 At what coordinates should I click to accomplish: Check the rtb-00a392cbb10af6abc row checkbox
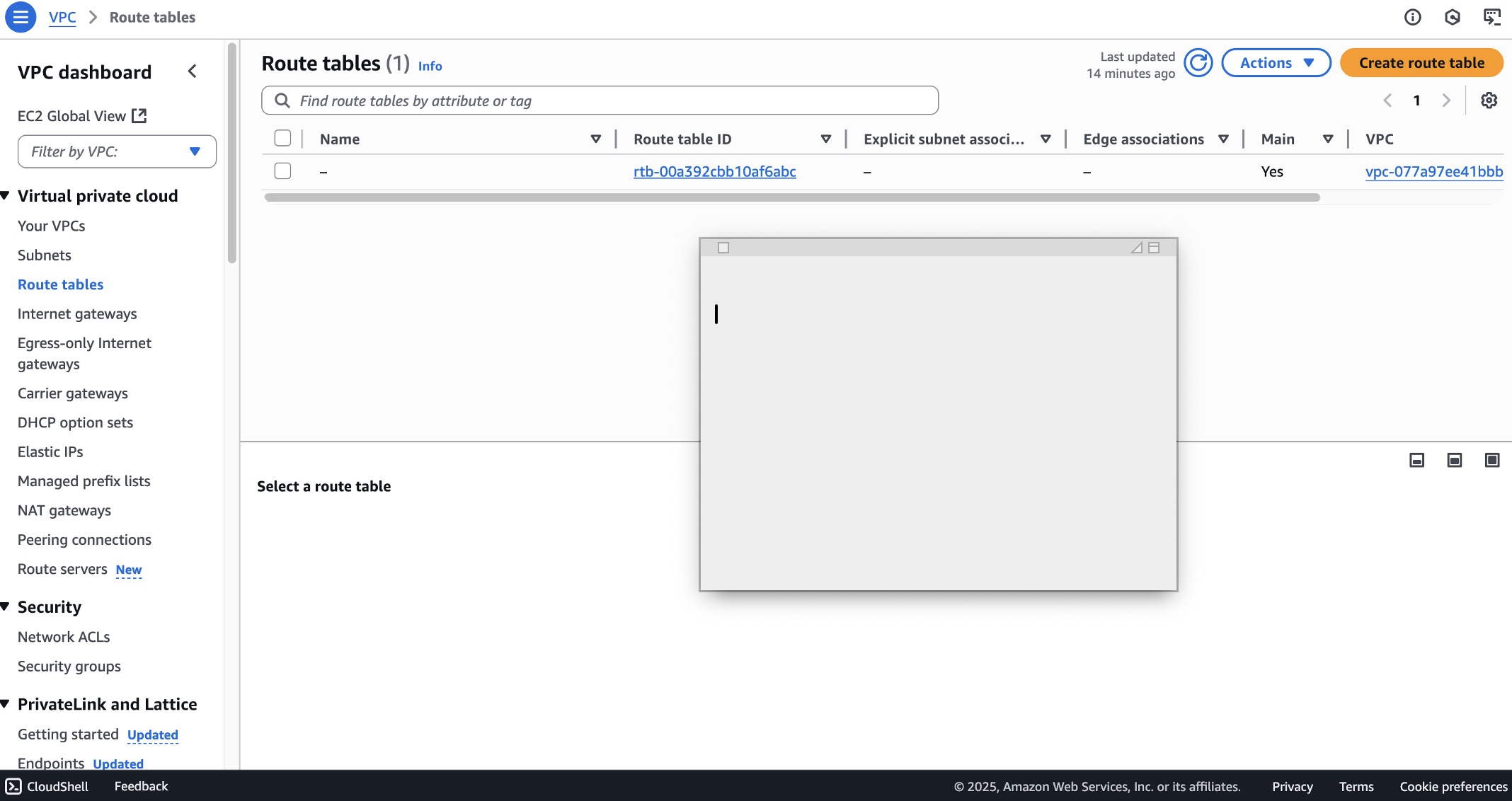point(282,171)
